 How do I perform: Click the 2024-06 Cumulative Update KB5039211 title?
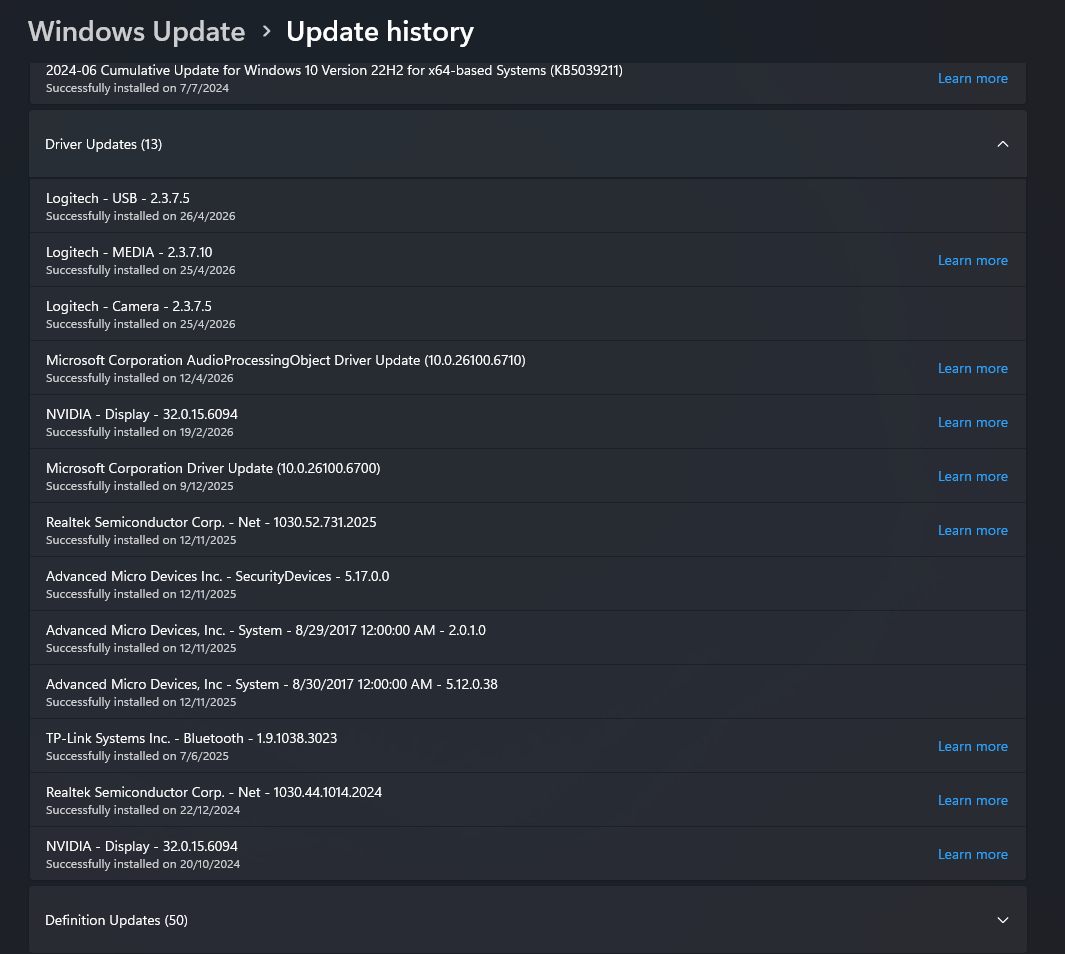[334, 71]
